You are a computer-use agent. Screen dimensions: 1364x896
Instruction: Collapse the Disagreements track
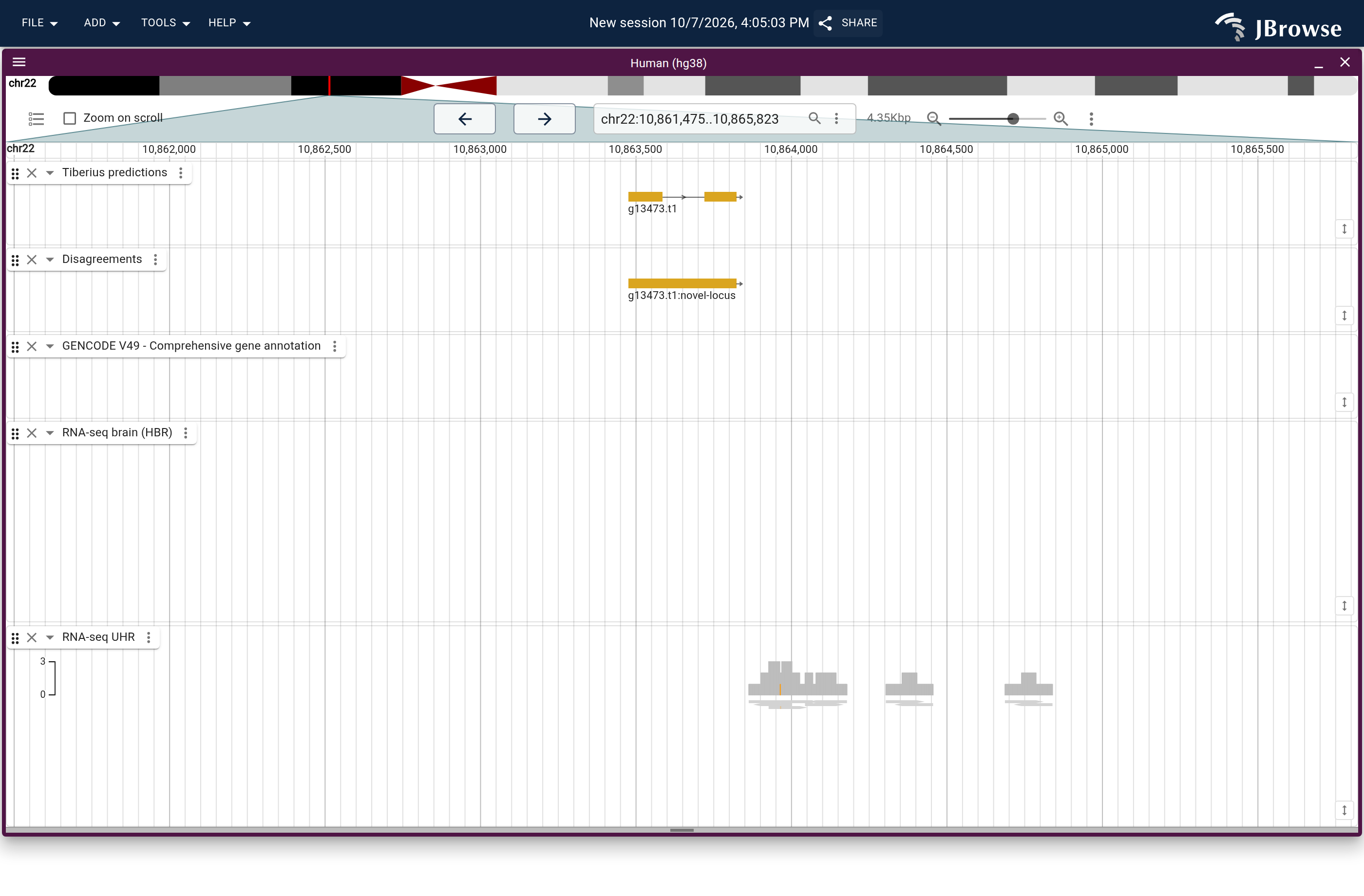pyautogui.click(x=50, y=260)
